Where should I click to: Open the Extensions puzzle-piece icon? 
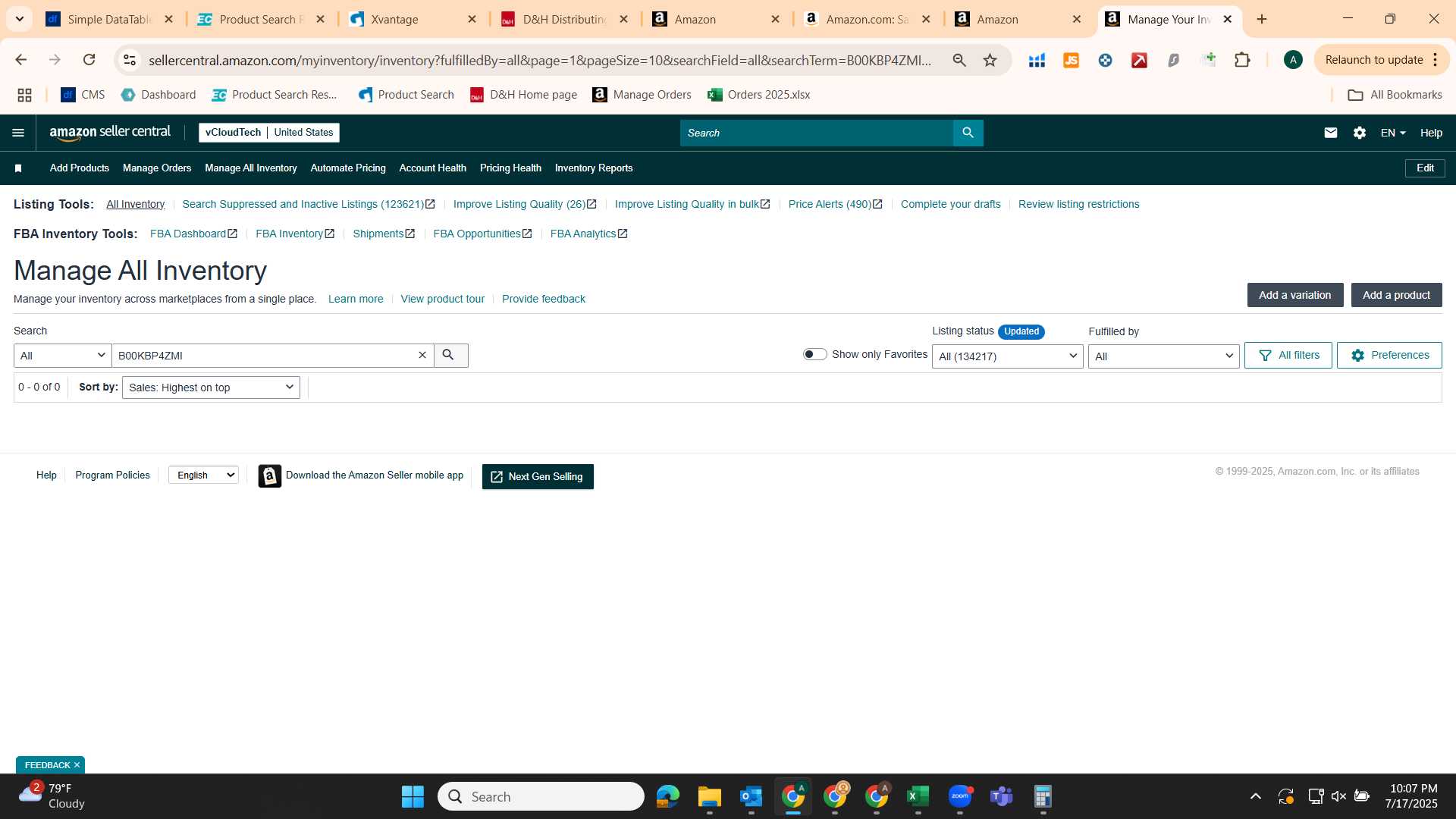click(1242, 60)
